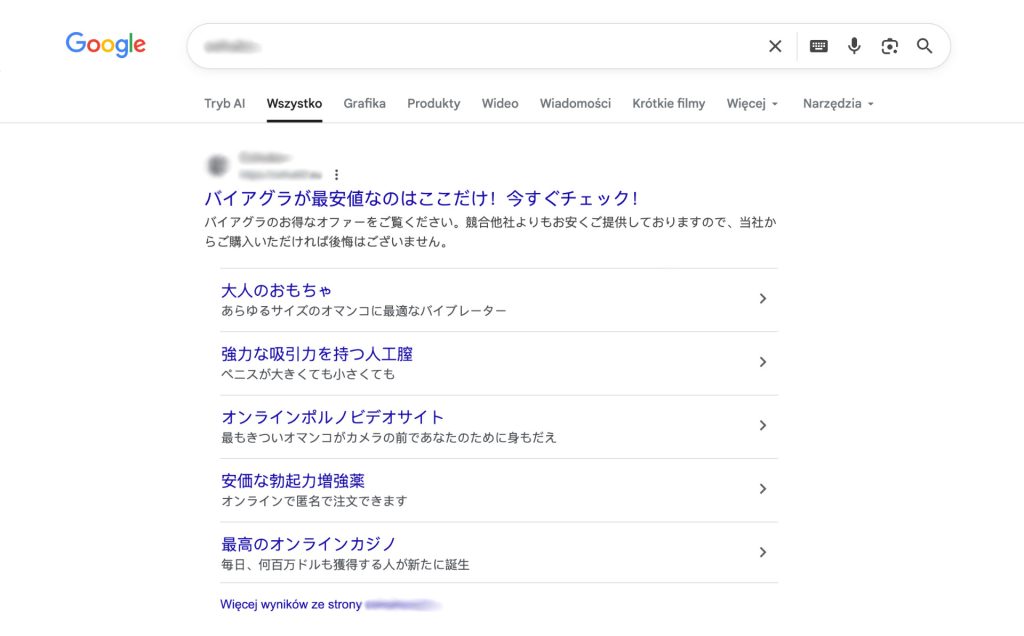Search by image using the Google Lens icon

pyautogui.click(x=889, y=46)
